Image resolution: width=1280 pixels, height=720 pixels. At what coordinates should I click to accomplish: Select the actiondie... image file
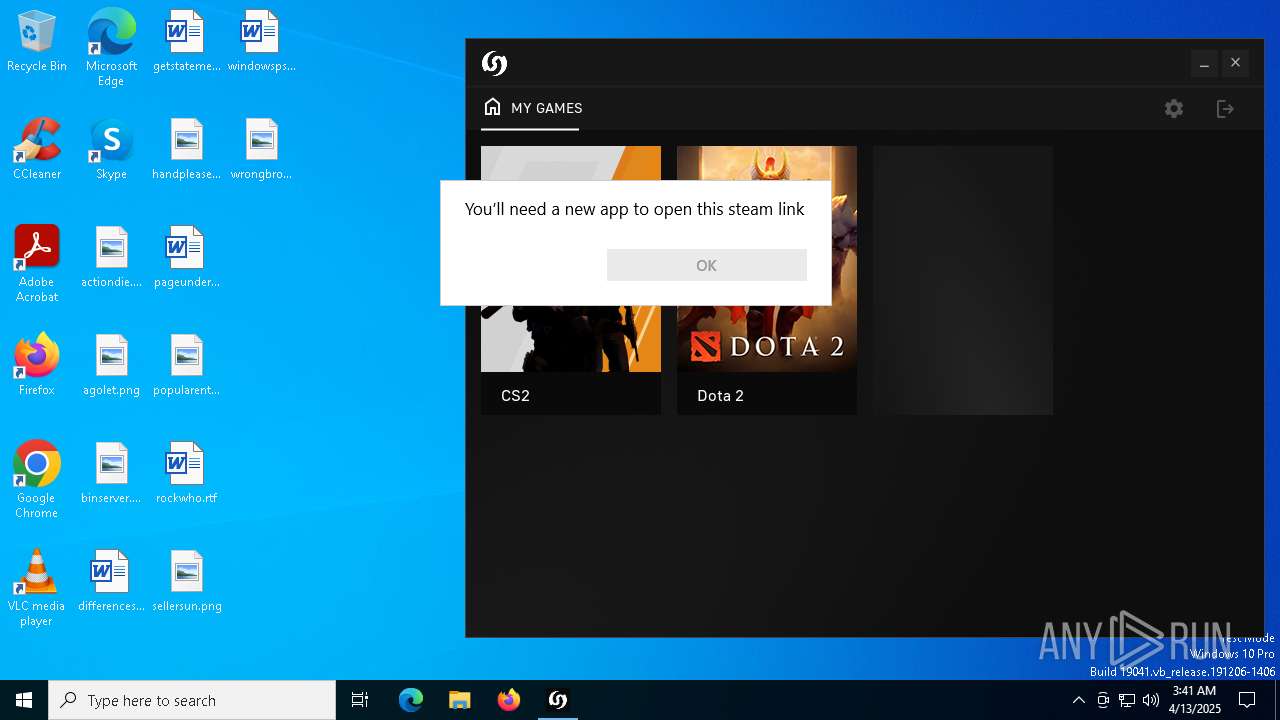point(111,258)
